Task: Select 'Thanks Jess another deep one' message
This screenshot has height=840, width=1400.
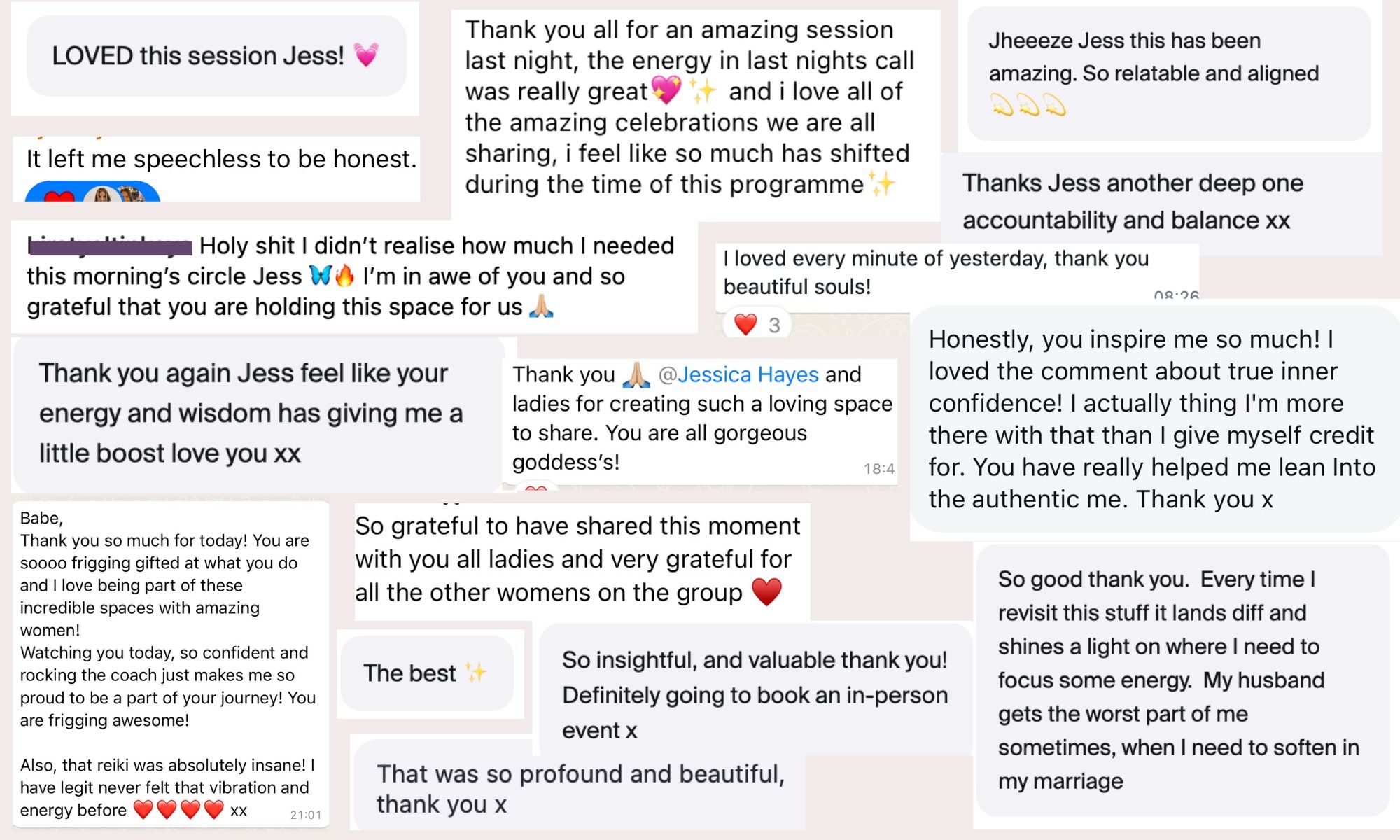Action: pyautogui.click(x=1162, y=202)
